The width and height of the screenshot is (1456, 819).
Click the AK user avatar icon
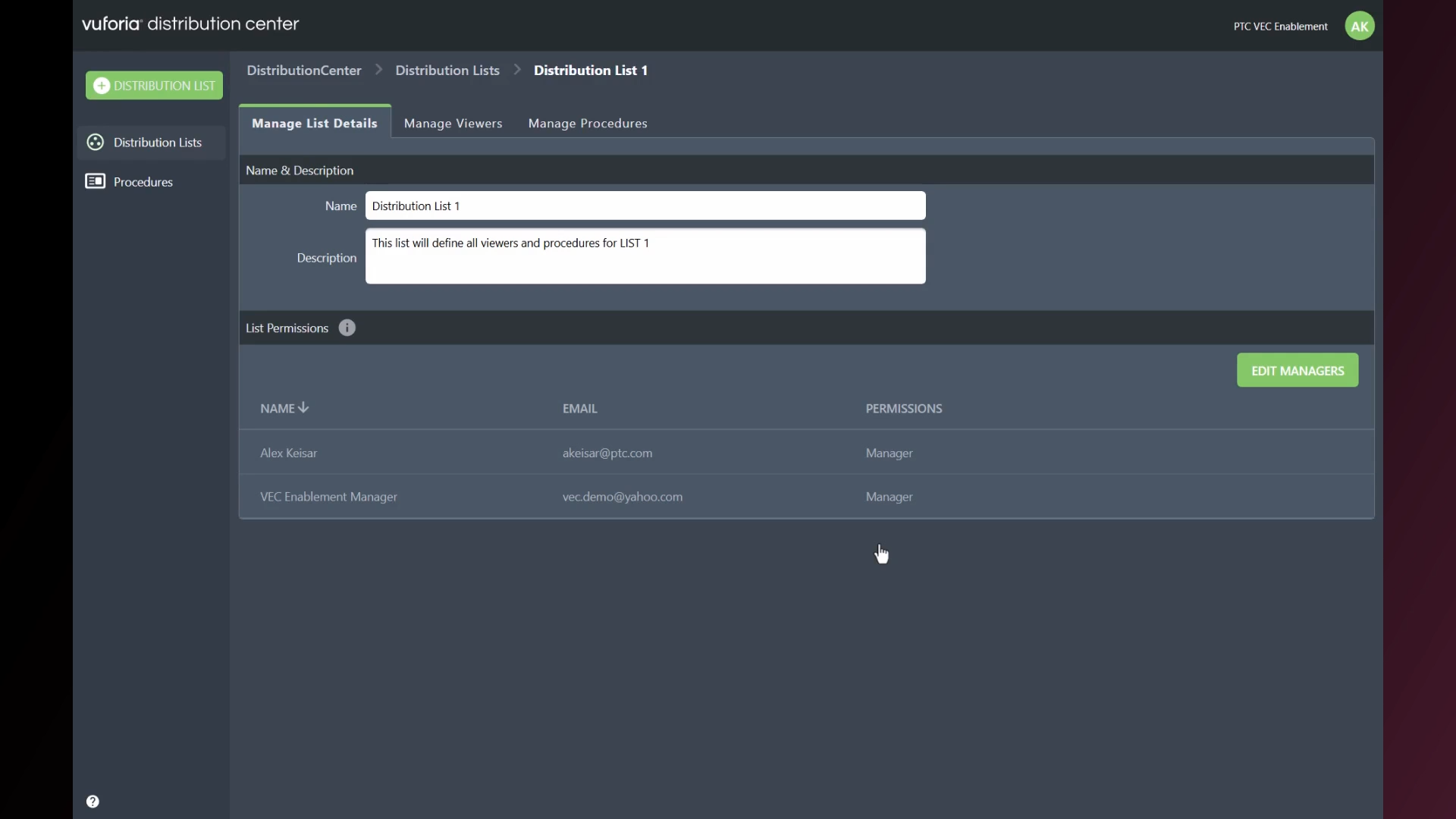tap(1359, 26)
